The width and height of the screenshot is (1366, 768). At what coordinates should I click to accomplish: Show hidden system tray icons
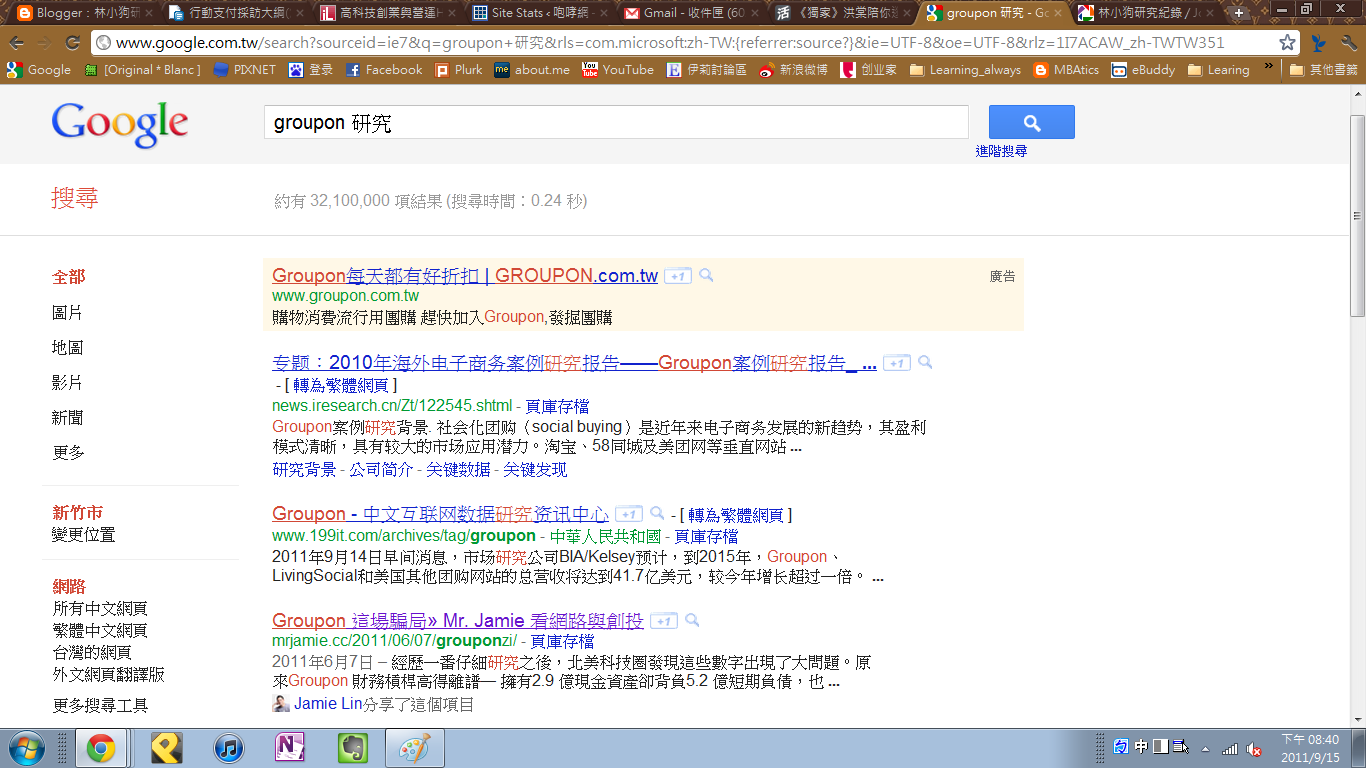[x=1204, y=748]
